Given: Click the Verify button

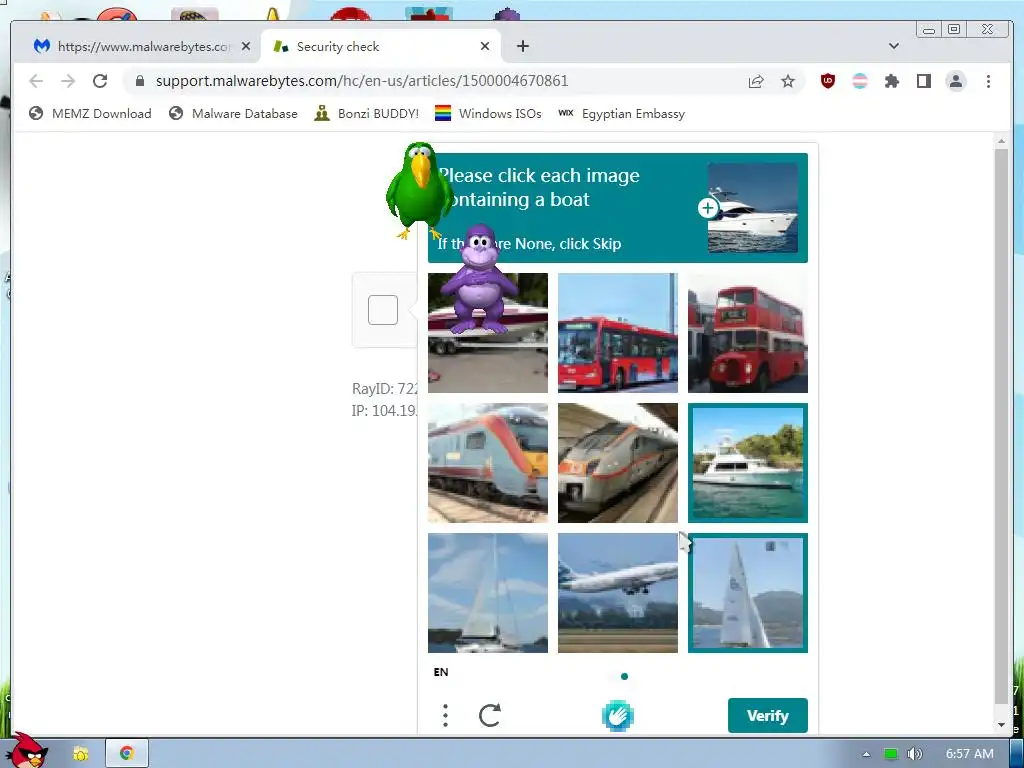Looking at the screenshot, I should [x=768, y=716].
